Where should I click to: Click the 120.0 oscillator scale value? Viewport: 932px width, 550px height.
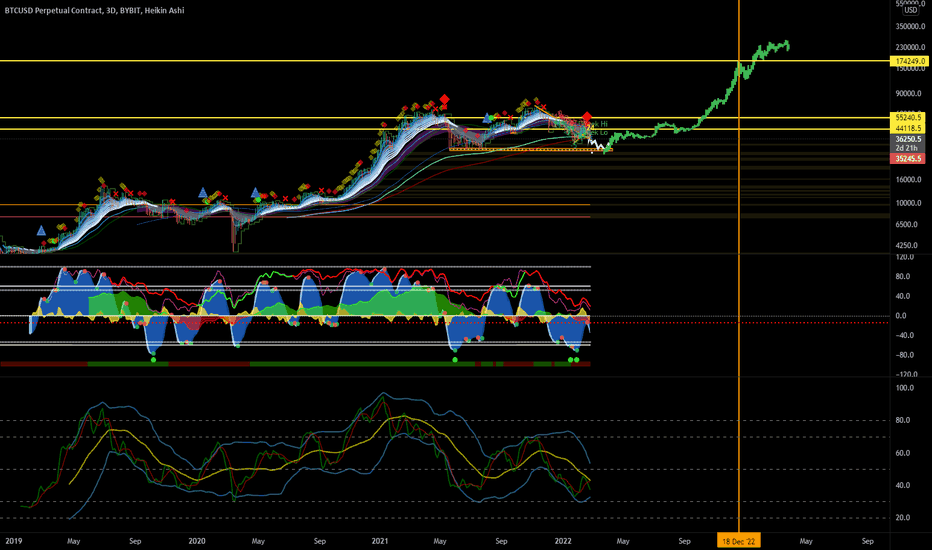905,257
